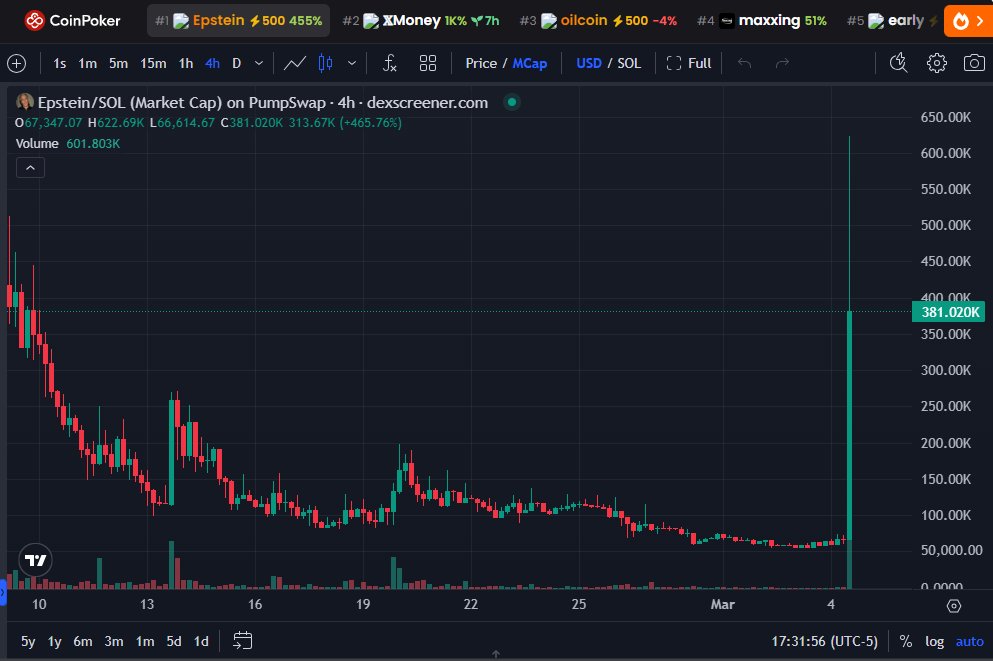
Task: Click the 381.020K current price label
Action: coord(949,312)
